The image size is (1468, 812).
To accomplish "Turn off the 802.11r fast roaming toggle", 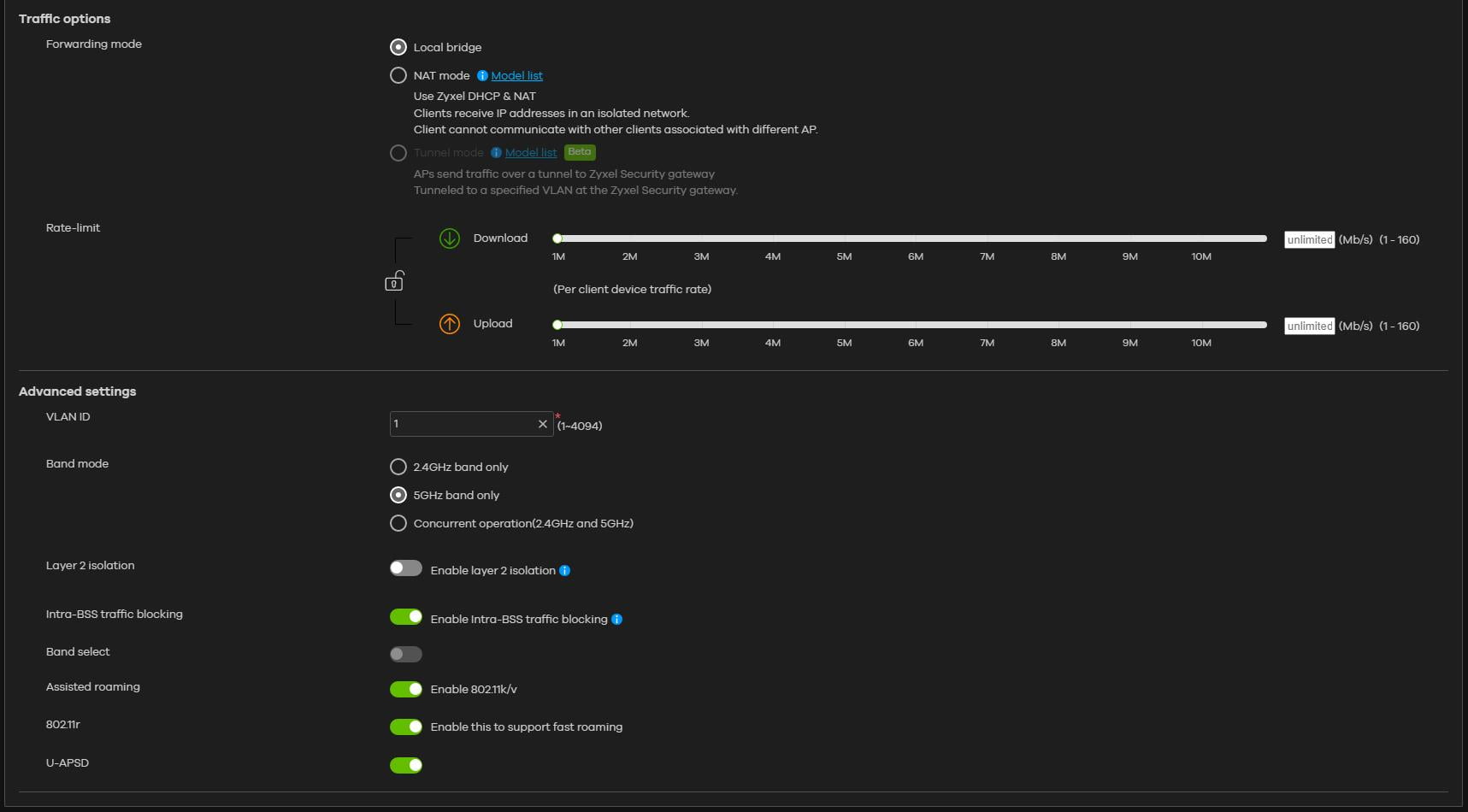I will tap(406, 727).
